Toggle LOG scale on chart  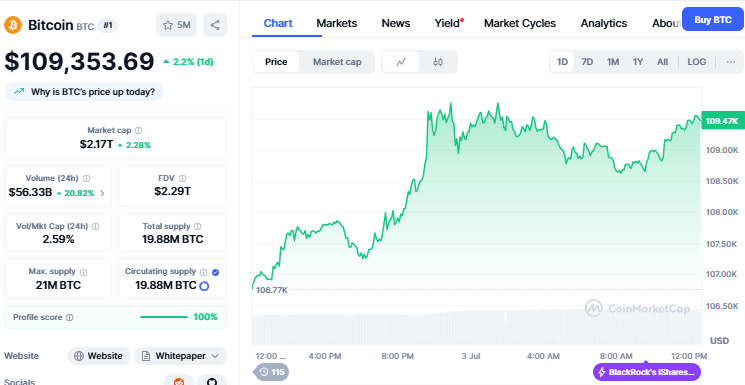[x=697, y=62]
